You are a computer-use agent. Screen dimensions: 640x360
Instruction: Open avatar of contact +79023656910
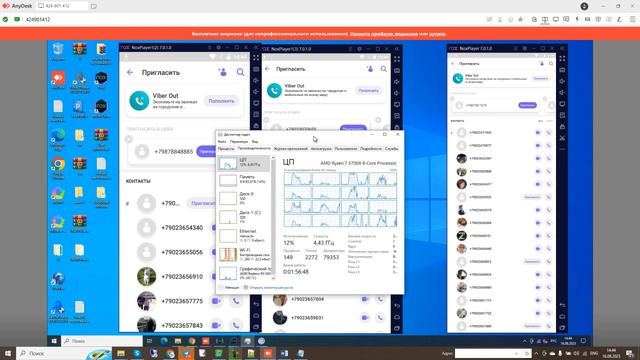point(147,276)
